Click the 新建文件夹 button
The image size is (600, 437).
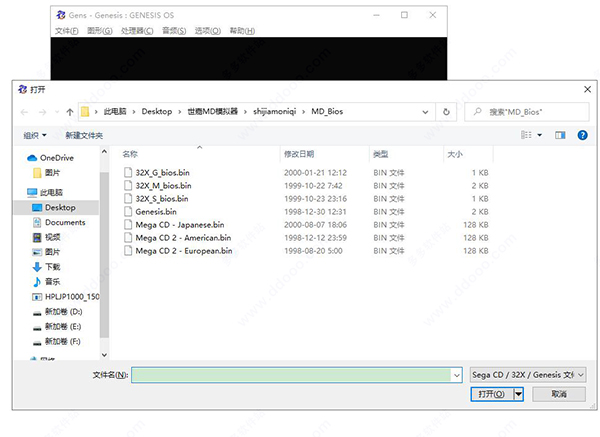coord(84,135)
